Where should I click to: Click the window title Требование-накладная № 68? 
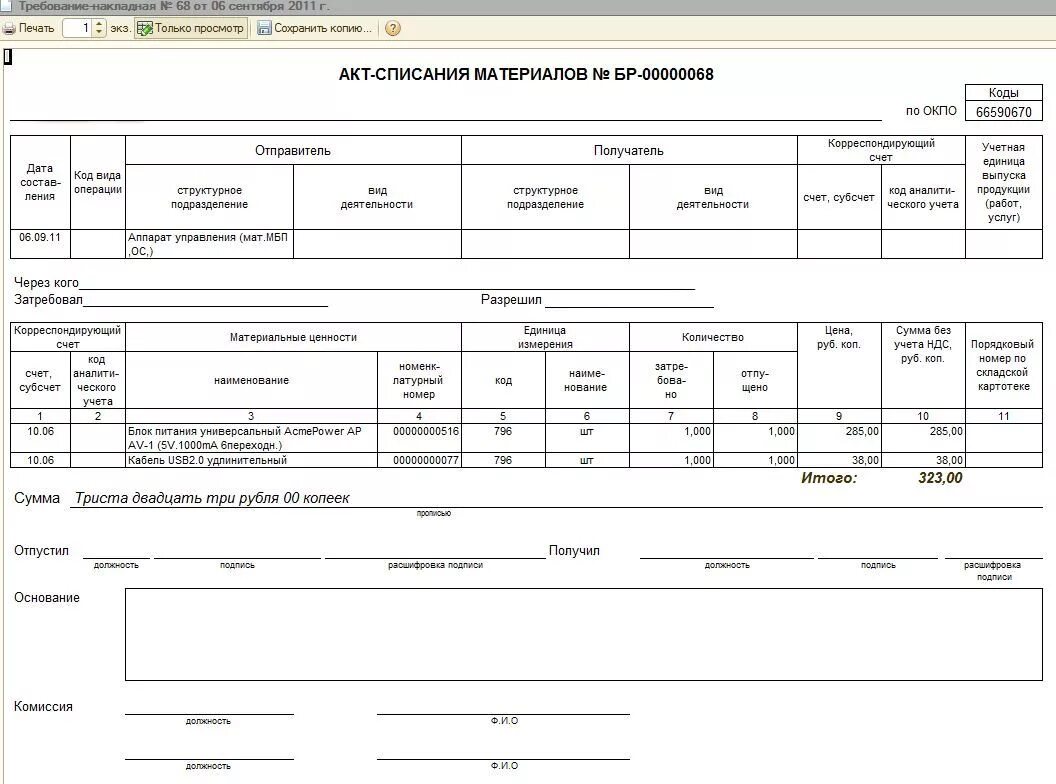(x=174, y=7)
